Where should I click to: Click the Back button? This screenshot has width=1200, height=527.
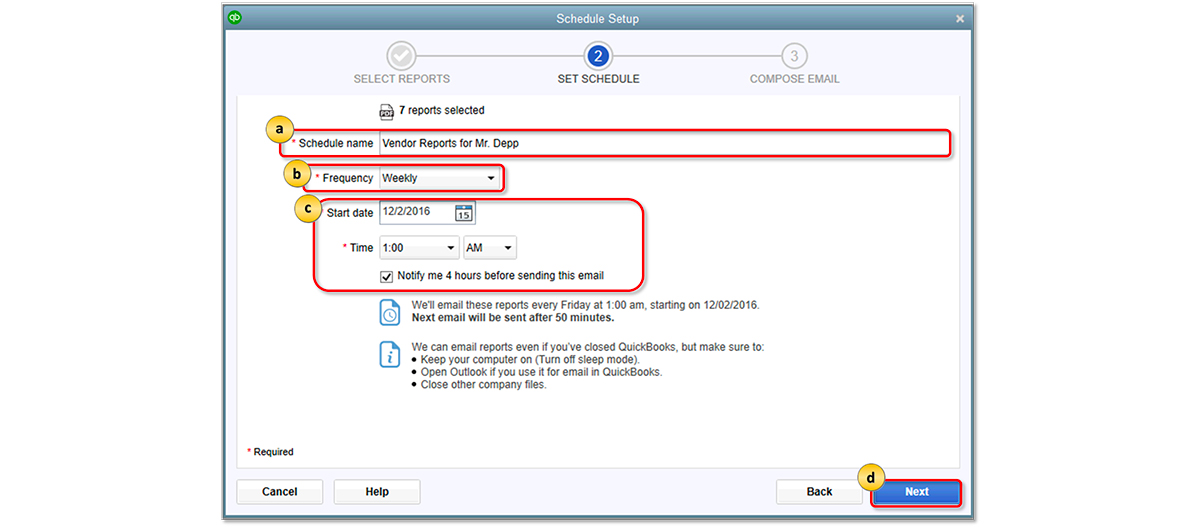click(820, 492)
